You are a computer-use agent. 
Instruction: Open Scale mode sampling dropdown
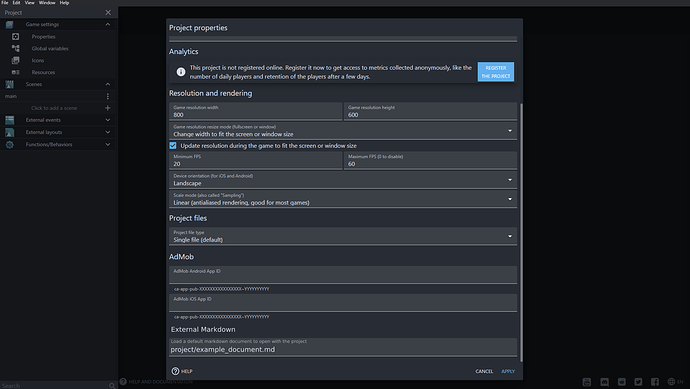pyautogui.click(x=343, y=199)
